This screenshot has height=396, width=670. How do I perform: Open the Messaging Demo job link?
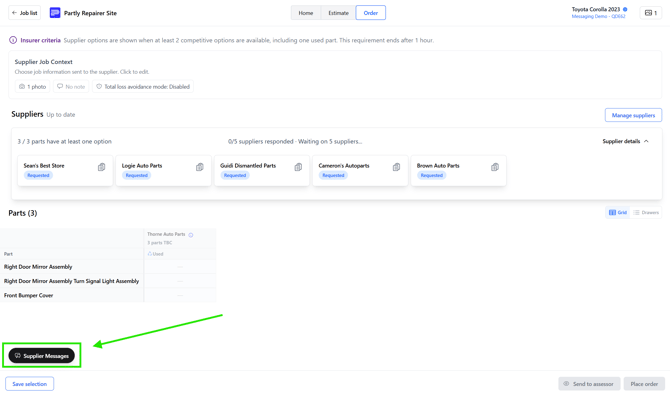pos(598,16)
